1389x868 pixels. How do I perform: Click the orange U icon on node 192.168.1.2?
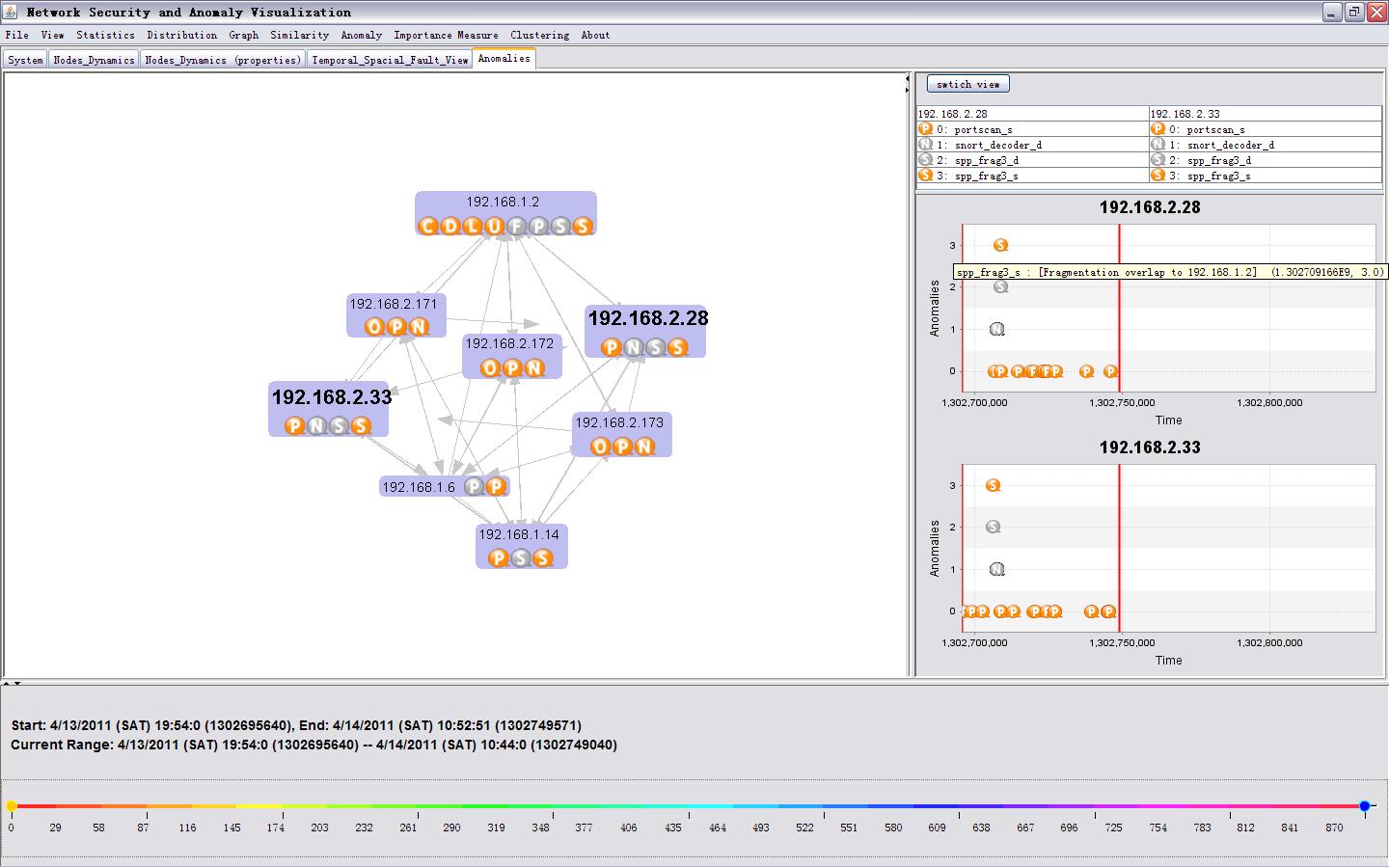click(494, 227)
